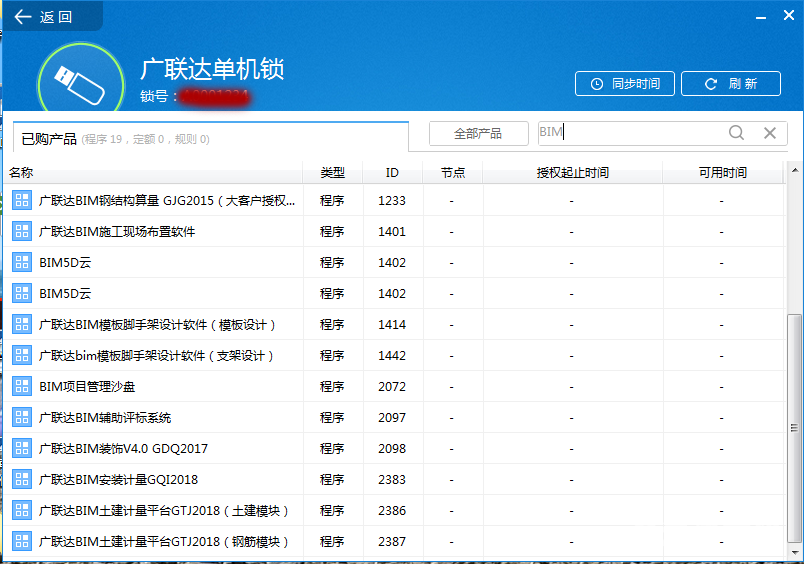804x564 pixels.
Task: Click icon beside 广联达BIM安装计量GQI2018
Action: [x=22, y=479]
